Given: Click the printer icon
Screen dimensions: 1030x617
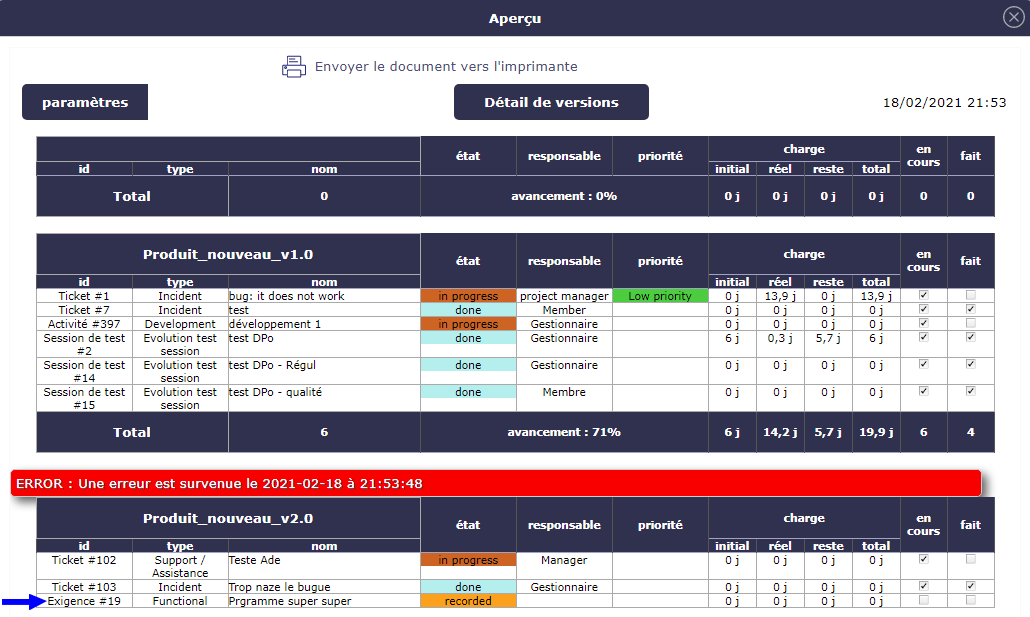Looking at the screenshot, I should coord(293,67).
